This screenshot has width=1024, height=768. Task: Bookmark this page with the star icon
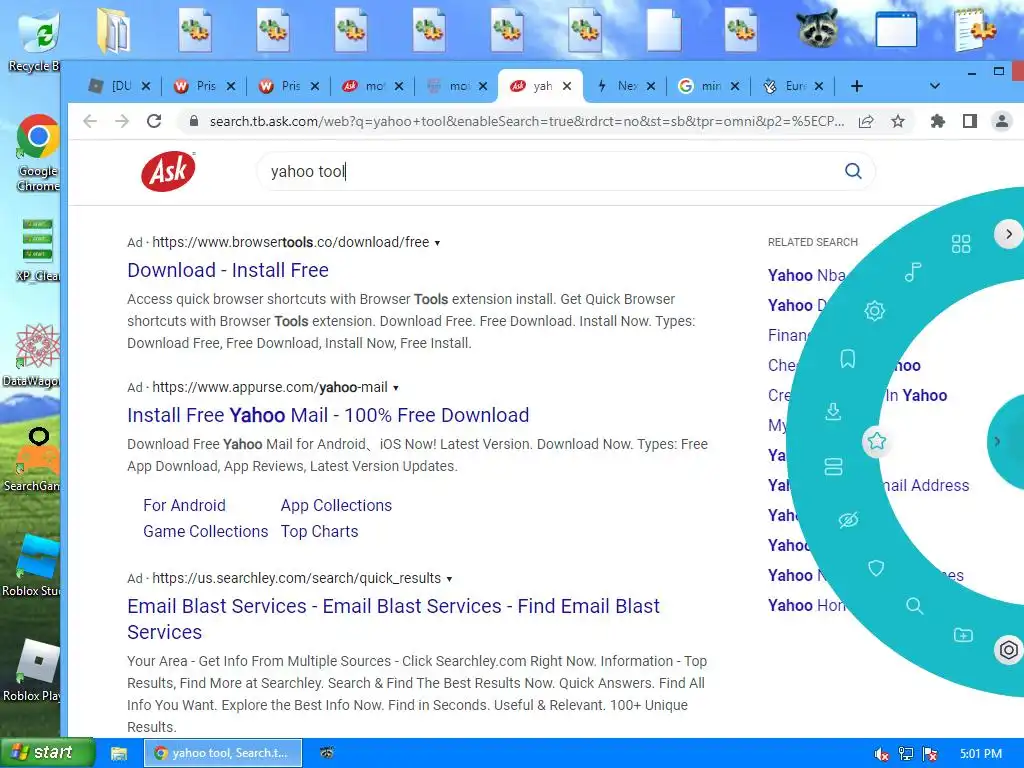click(898, 121)
